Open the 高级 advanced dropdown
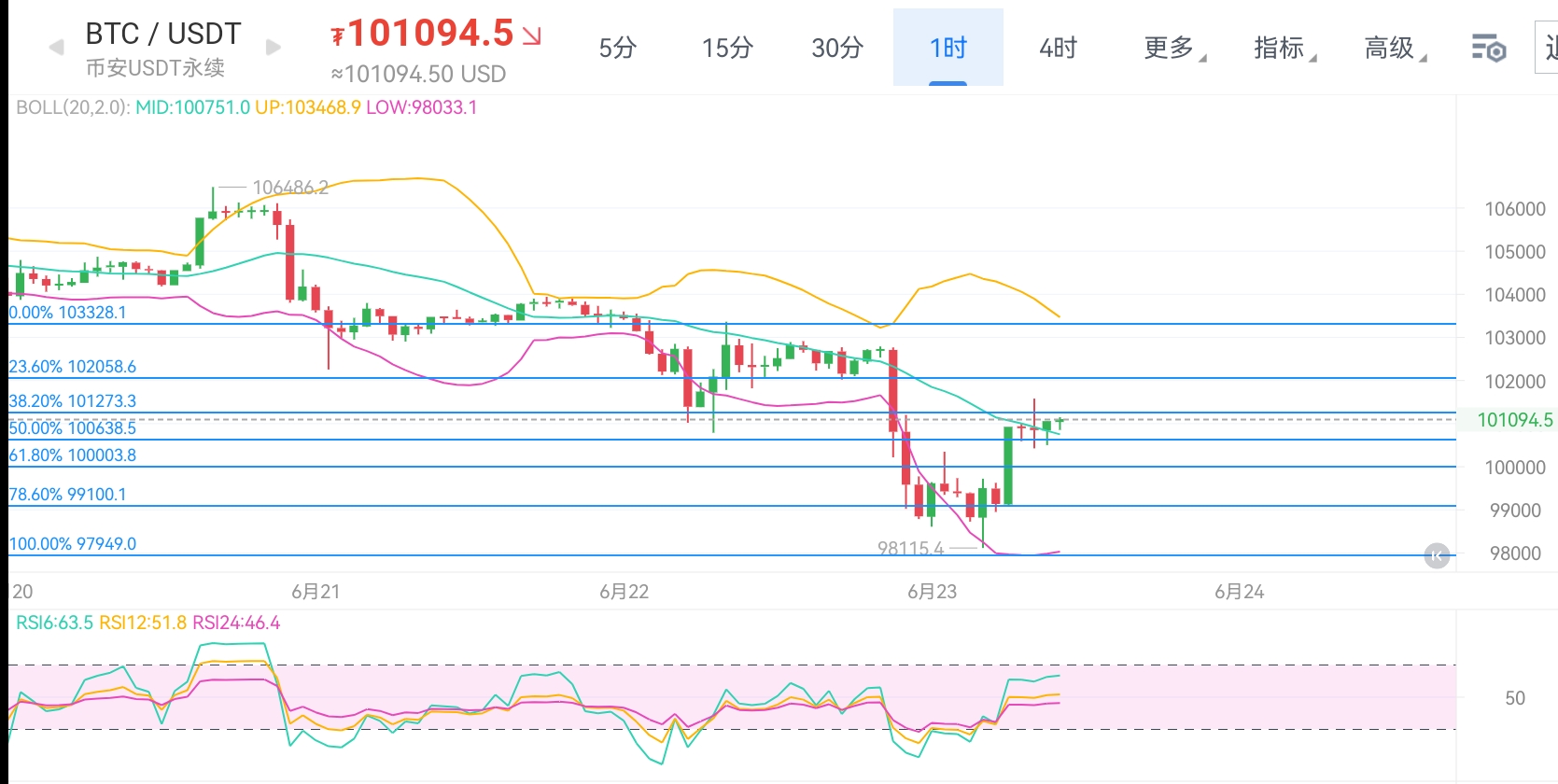Screen dimensions: 1558x784 click(x=1394, y=48)
